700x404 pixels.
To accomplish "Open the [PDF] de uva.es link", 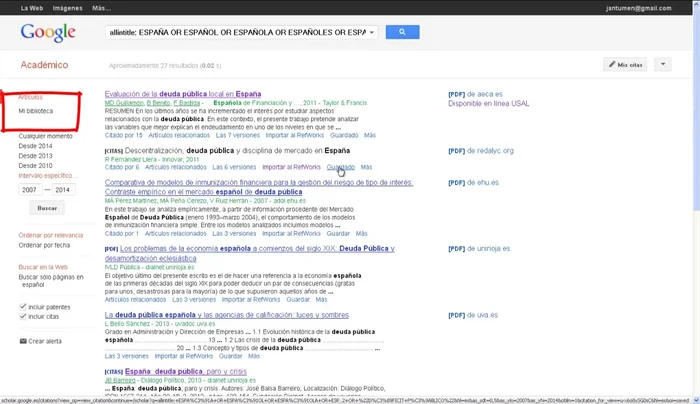I will pyautogui.click(x=473, y=315).
